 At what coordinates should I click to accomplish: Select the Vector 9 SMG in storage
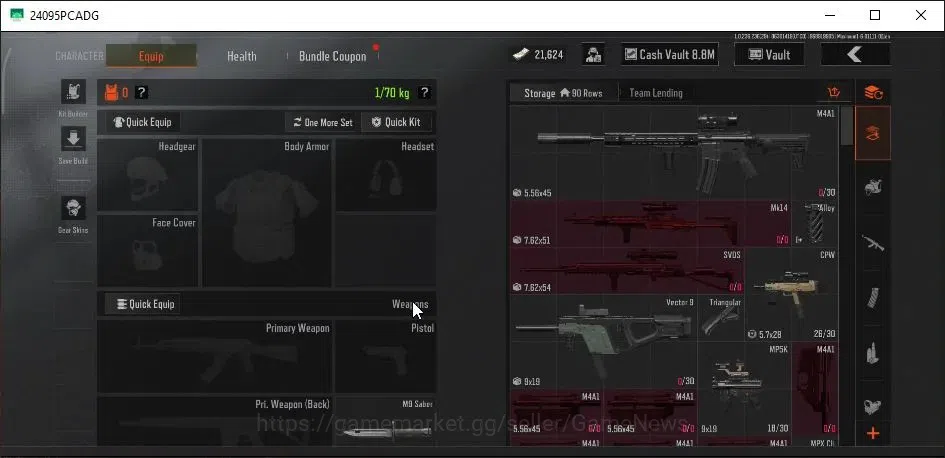click(x=604, y=341)
